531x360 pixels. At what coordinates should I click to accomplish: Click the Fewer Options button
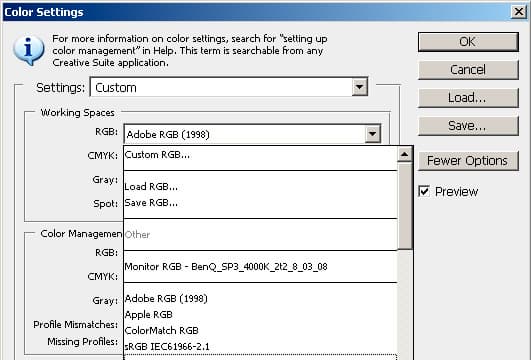point(468,161)
